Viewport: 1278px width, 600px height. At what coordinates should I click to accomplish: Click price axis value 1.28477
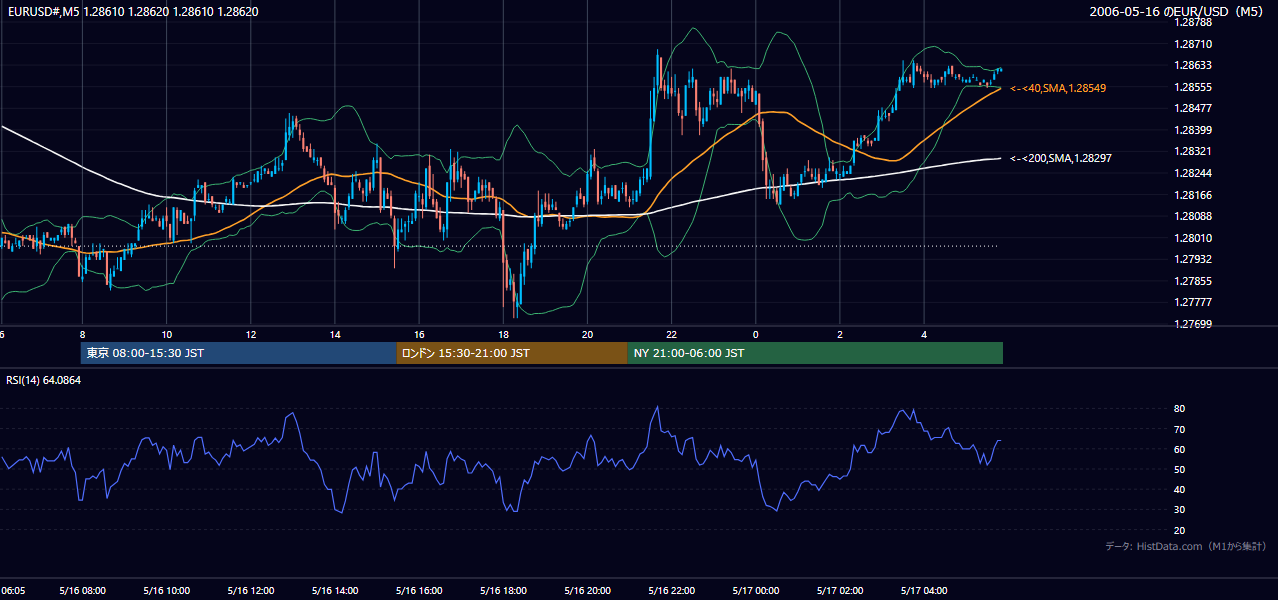click(1193, 108)
